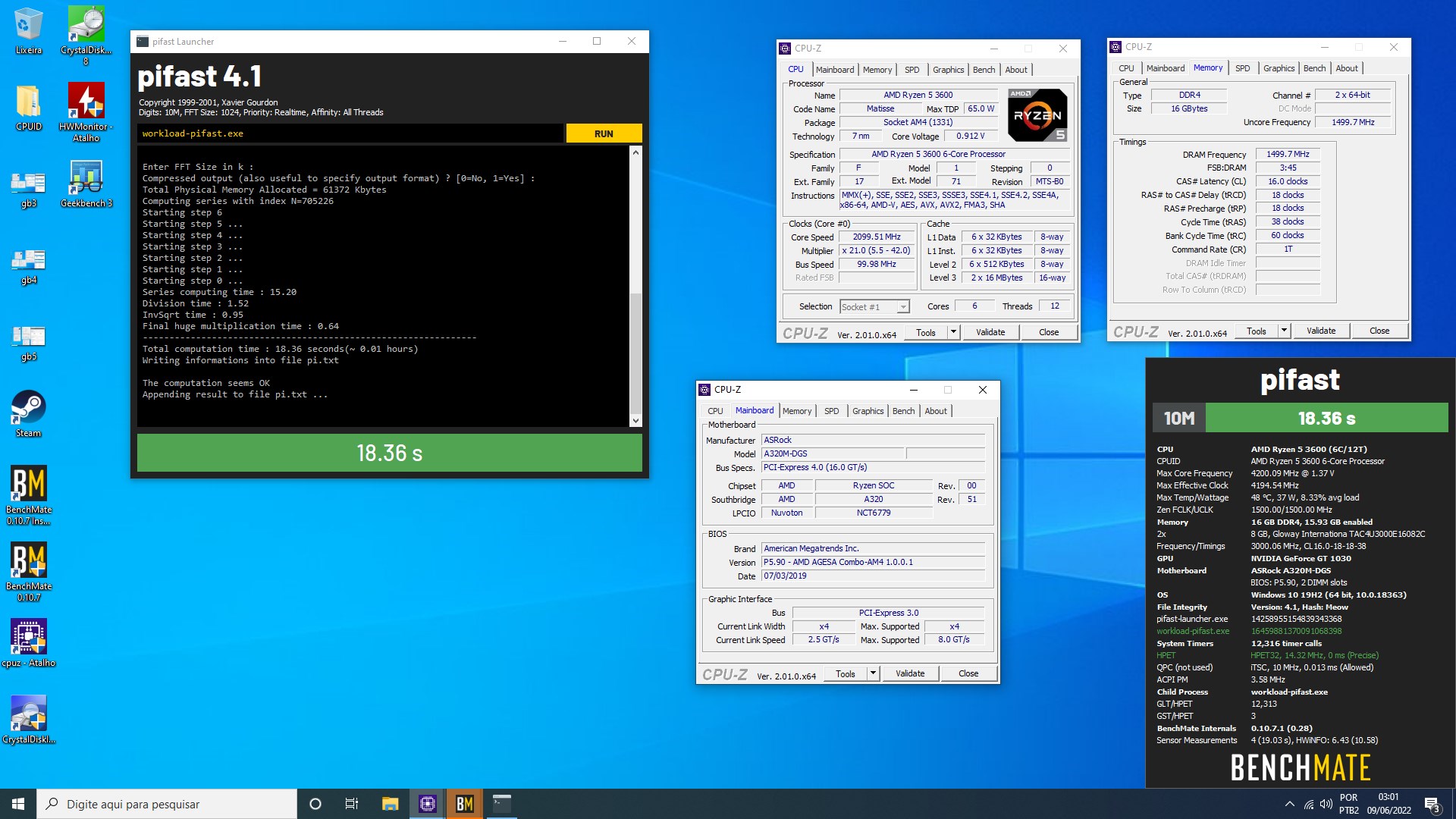Open the gb4 desktop icon

(x=29, y=265)
